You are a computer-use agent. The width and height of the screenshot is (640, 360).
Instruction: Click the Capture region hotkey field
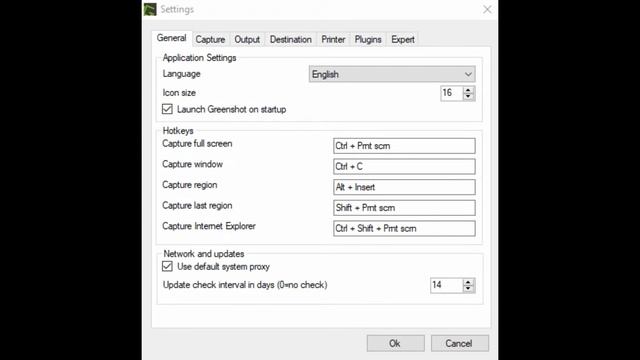pyautogui.click(x=404, y=187)
